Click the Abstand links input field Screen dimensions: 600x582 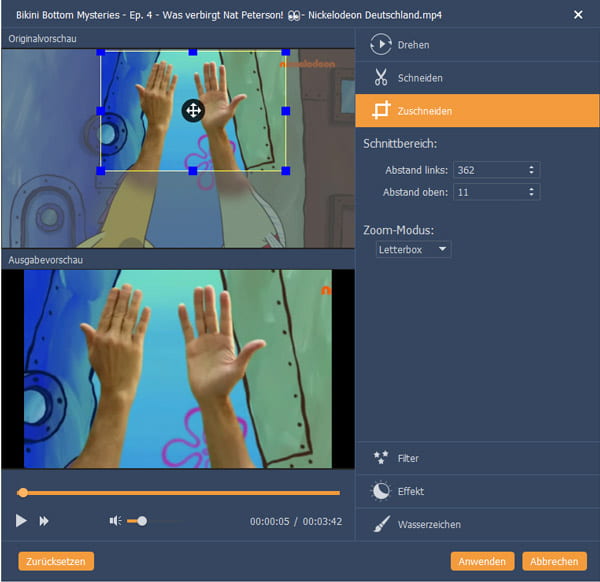coord(488,170)
